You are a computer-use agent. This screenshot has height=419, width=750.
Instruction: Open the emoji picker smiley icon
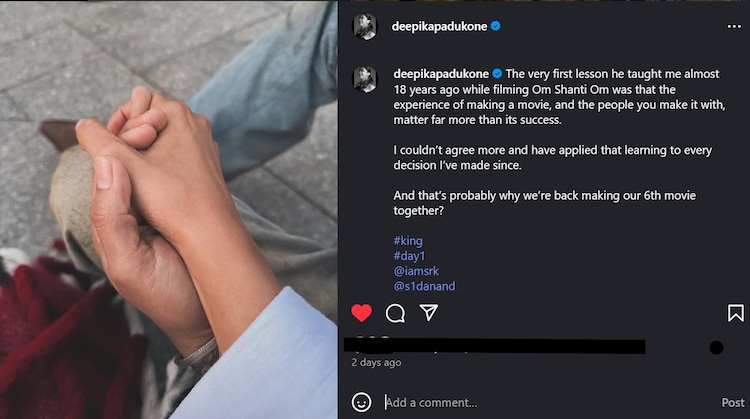point(362,402)
